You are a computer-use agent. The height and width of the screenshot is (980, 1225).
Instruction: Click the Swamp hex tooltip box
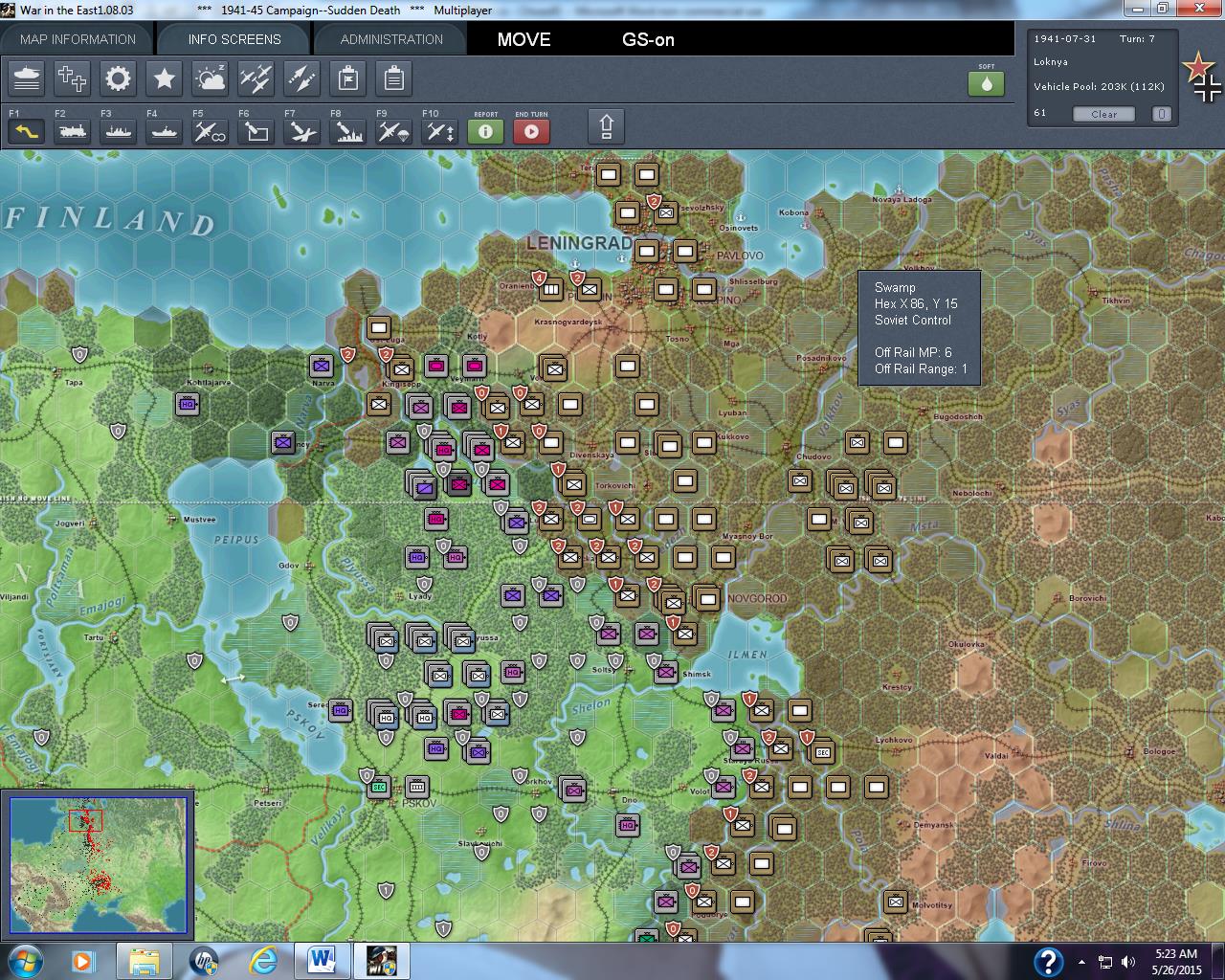click(x=919, y=328)
